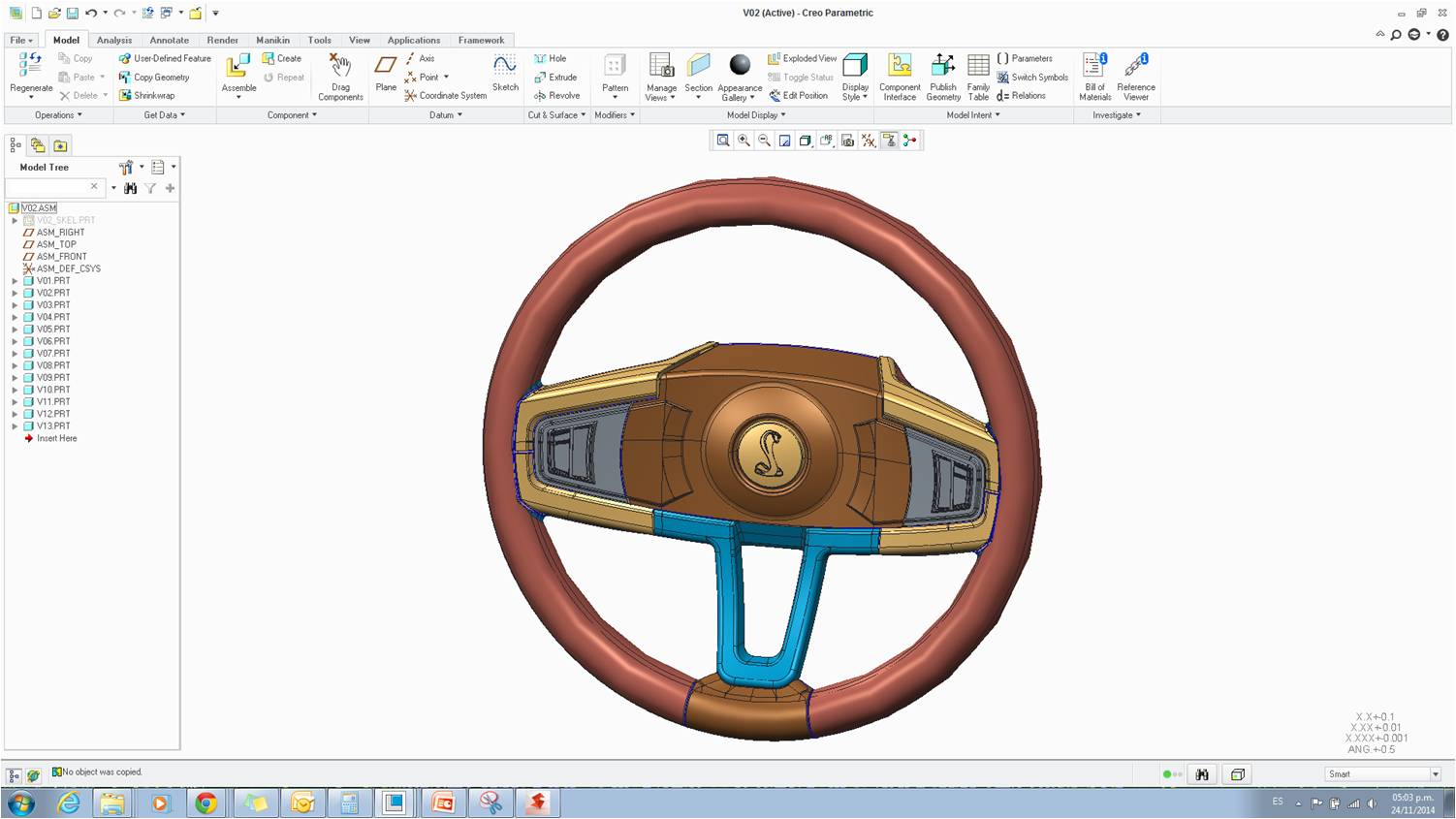
Task: Toggle Exploded View
Action: click(x=802, y=58)
